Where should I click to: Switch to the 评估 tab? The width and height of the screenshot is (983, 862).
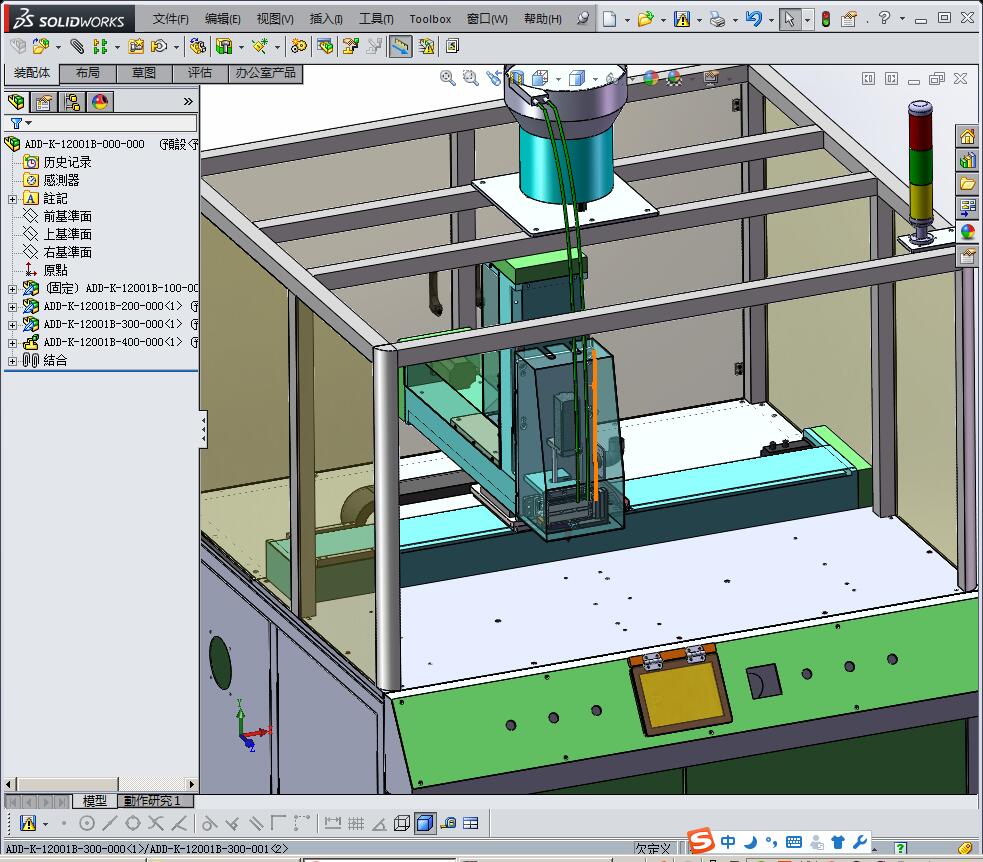[200, 73]
